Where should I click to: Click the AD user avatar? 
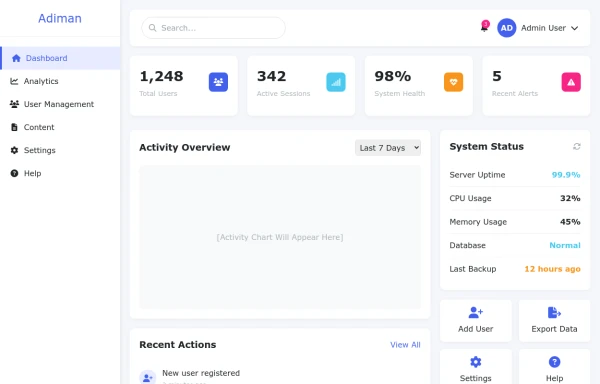pos(507,28)
